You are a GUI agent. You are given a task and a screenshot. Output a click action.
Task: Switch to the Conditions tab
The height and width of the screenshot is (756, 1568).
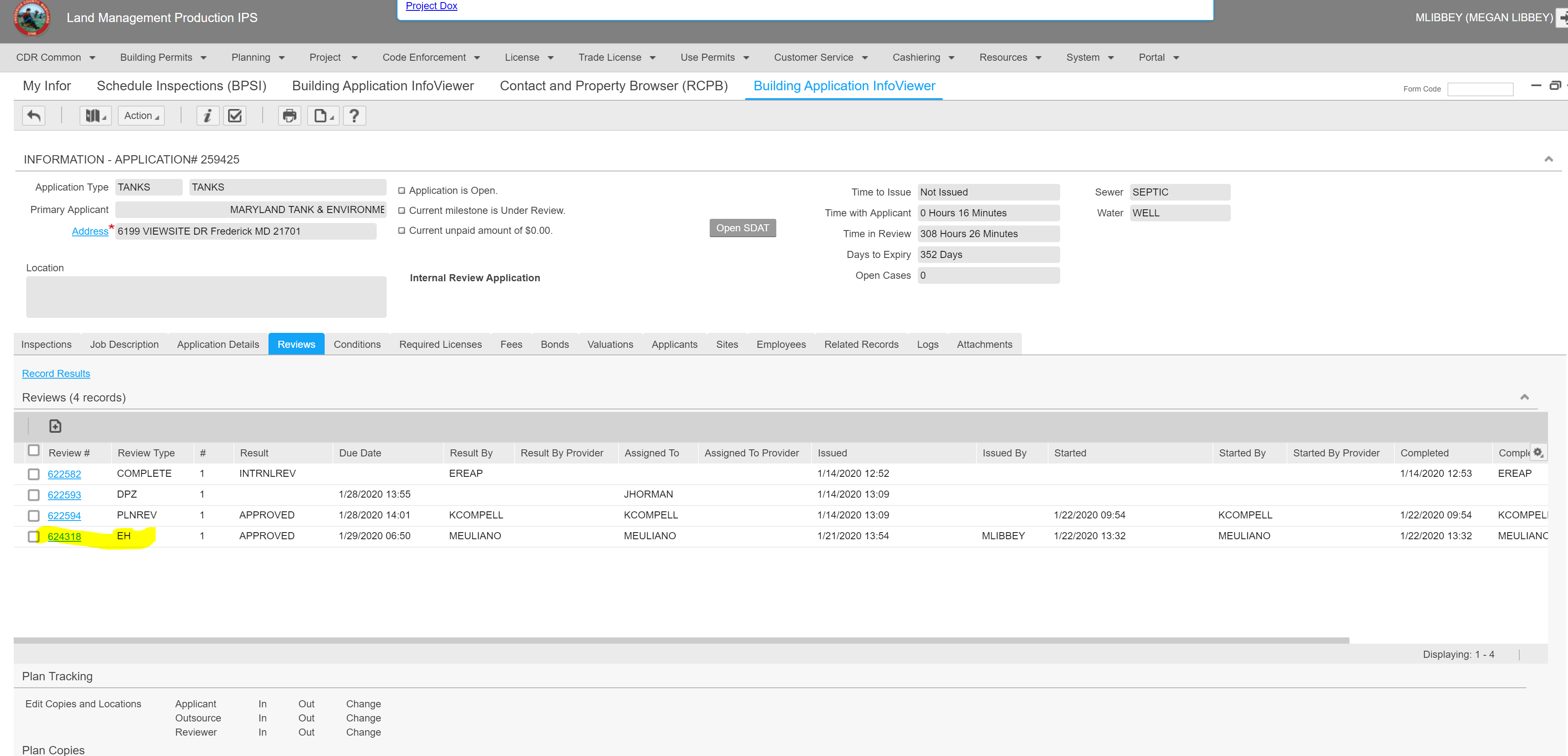click(x=357, y=344)
